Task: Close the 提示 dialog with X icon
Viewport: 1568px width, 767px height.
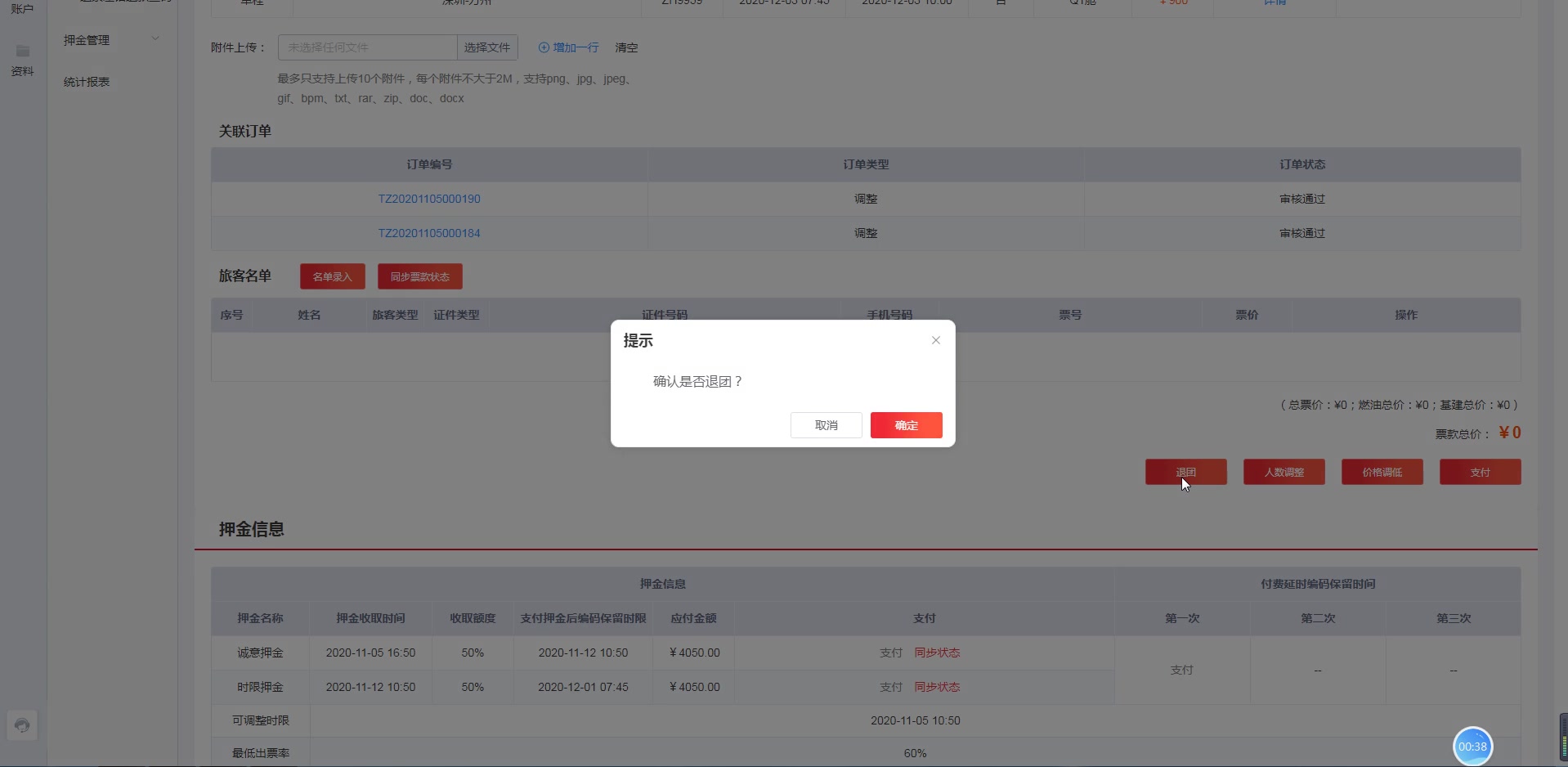Action: 936,340
